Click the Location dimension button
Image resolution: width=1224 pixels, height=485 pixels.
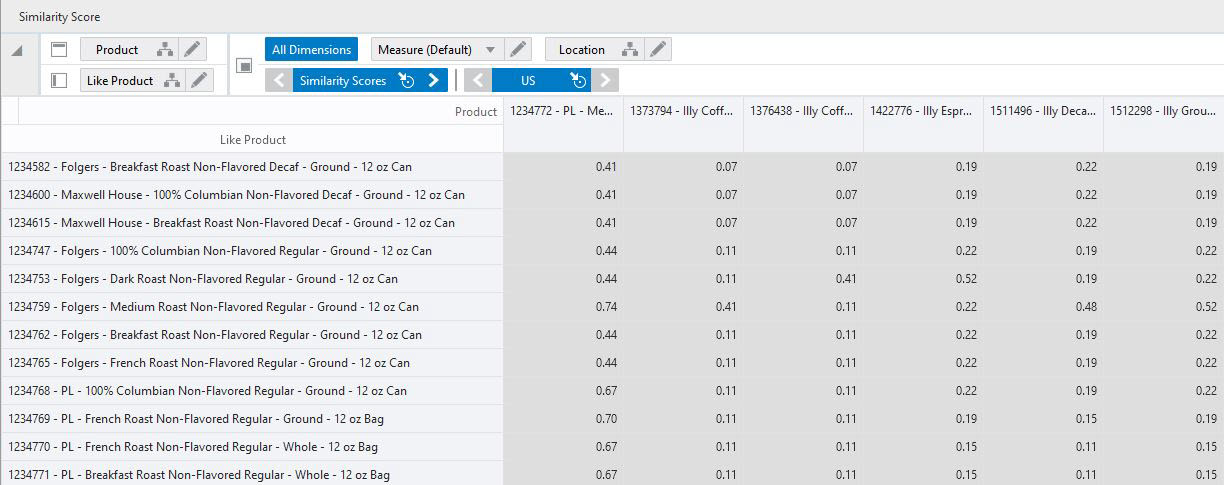point(581,50)
